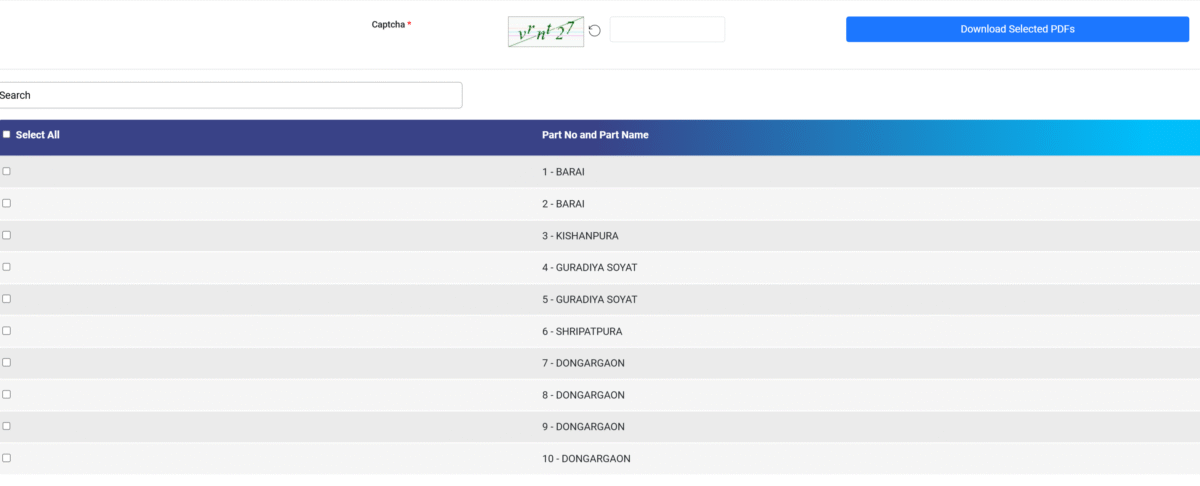Tick the 4 - GURADIYA SOYAT checkbox
Screen dimensions: 1200x486
[x=7, y=267]
